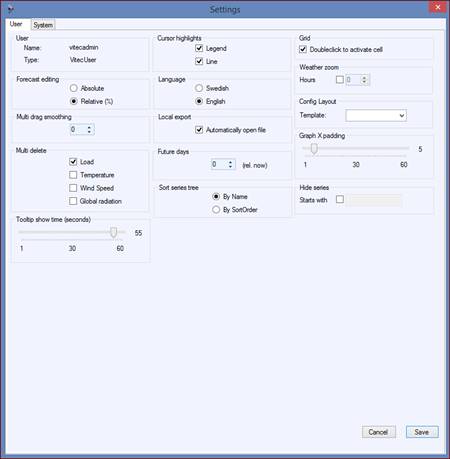
Task: Toggle Global radiation checkbox
Action: coord(73,201)
